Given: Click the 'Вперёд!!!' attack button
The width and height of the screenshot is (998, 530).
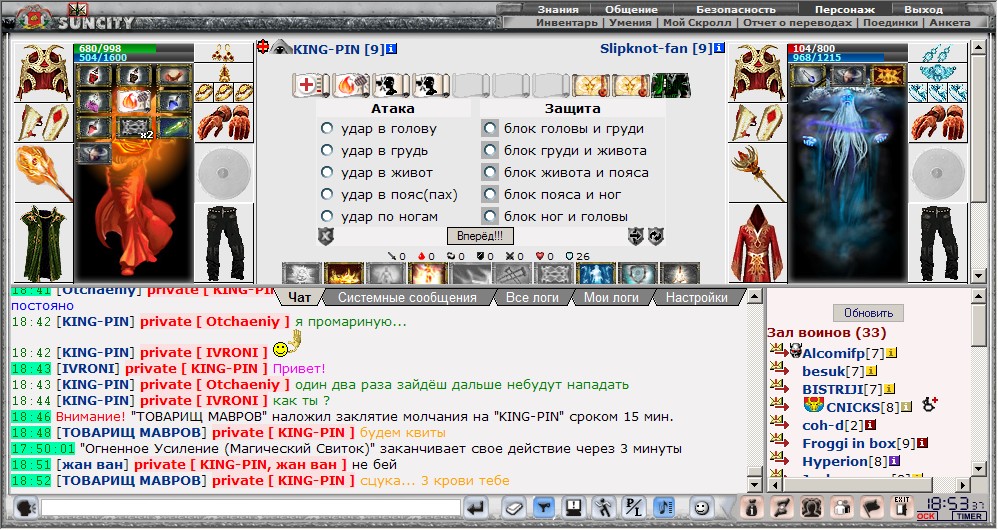Looking at the screenshot, I should tap(480, 236).
